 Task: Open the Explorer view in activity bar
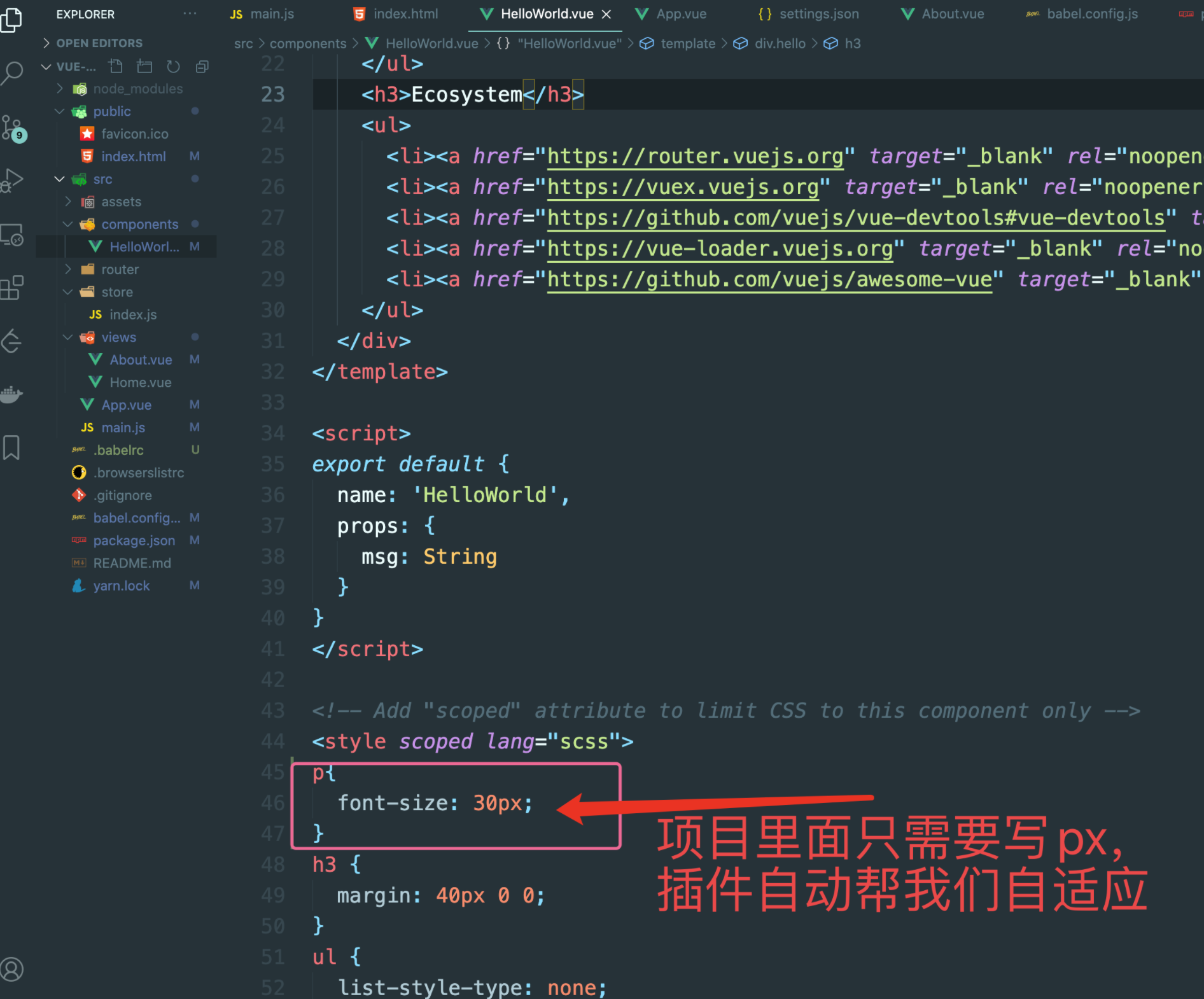(x=11, y=19)
